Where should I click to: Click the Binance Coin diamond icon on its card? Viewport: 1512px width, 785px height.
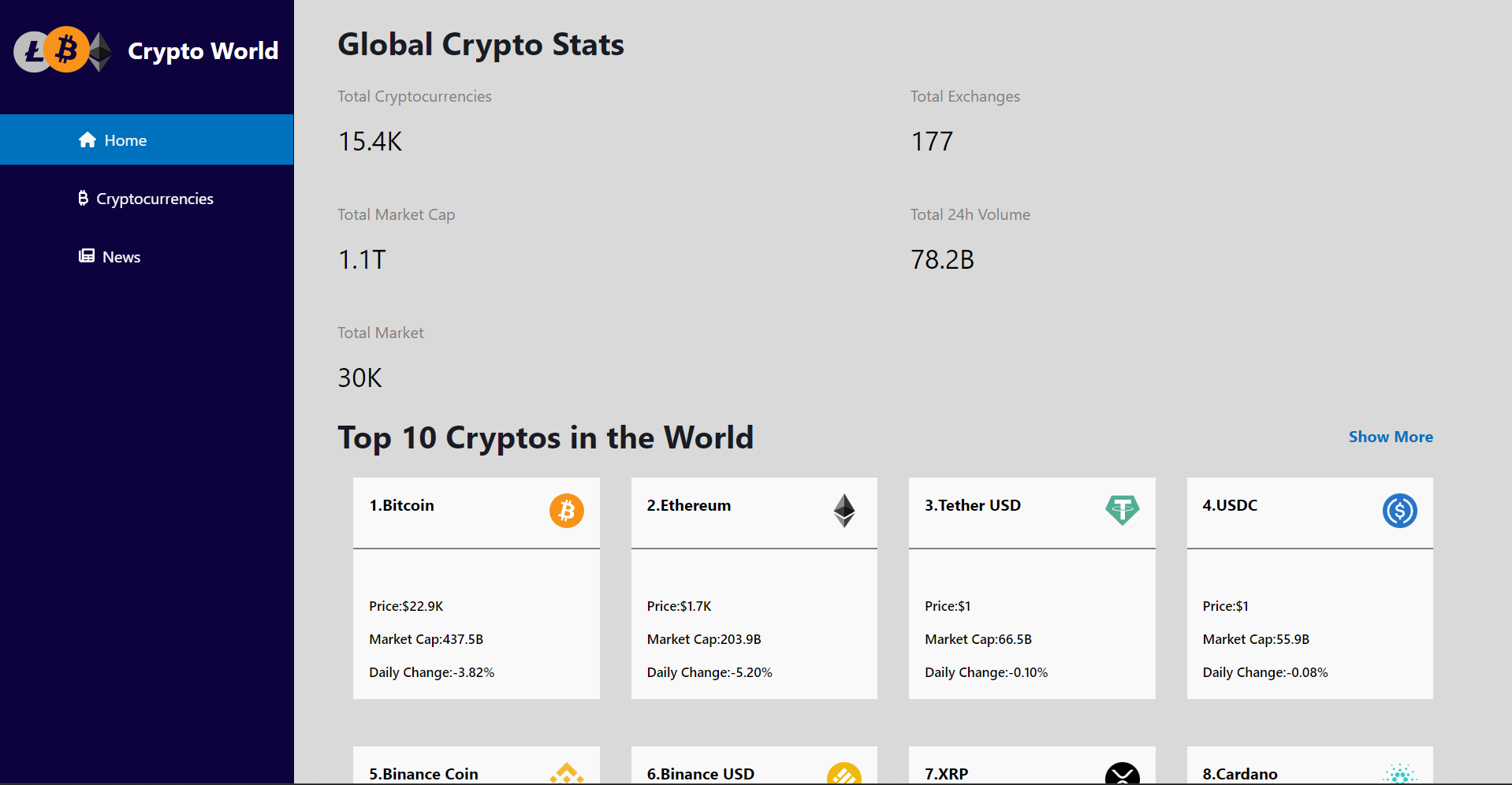566,775
